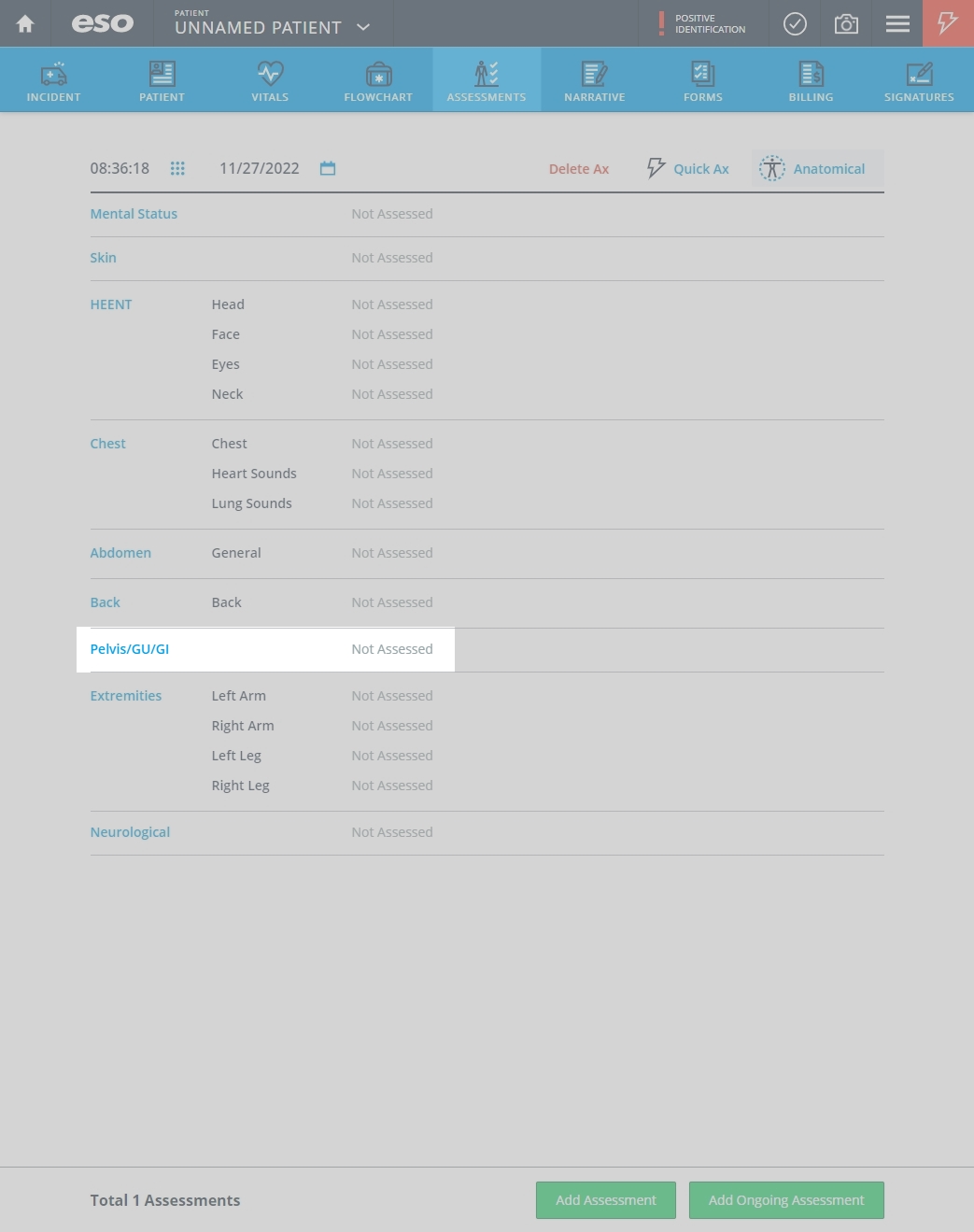This screenshot has width=974, height=1232.
Task: Open the Billing tab
Action: click(811, 80)
